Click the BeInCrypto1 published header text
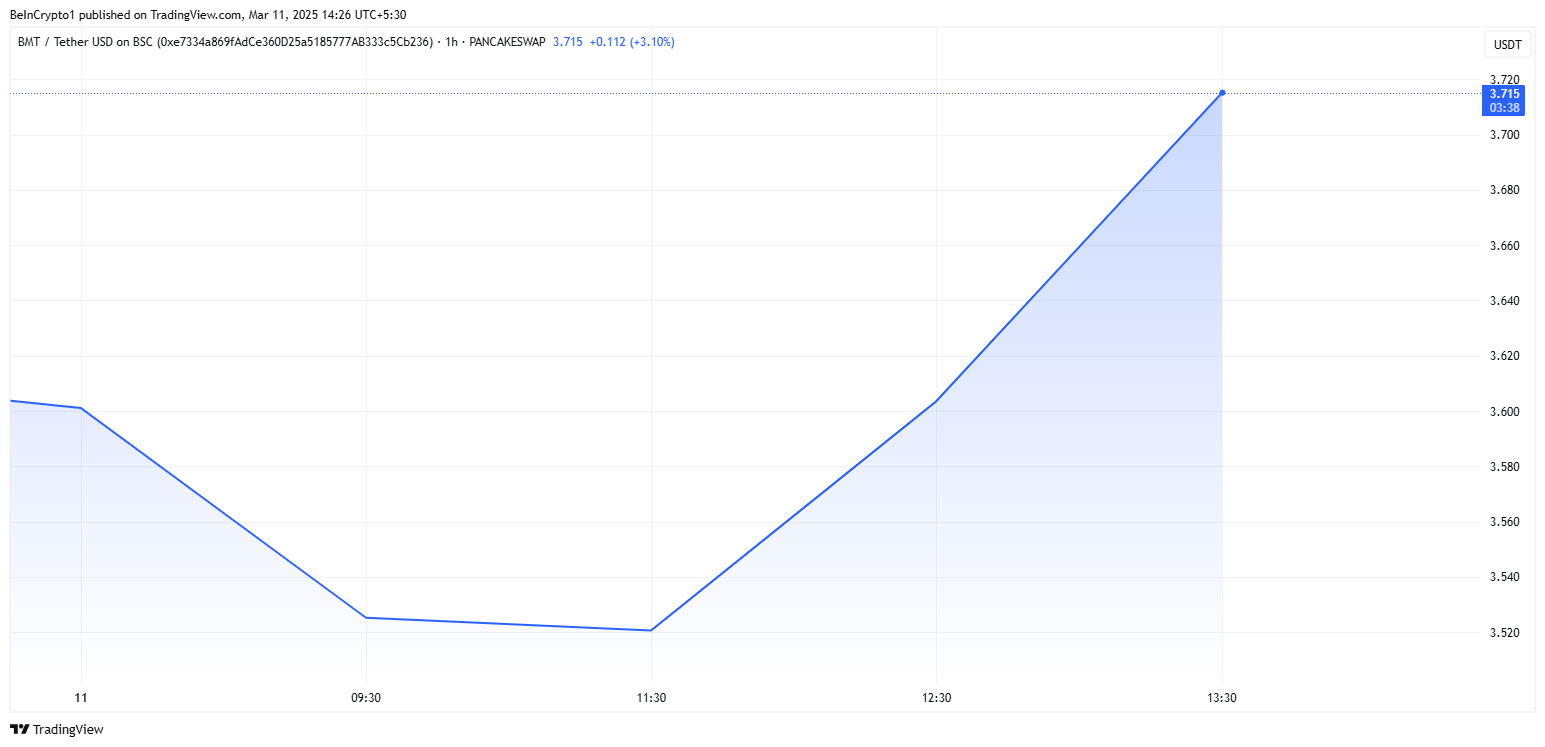 [210, 14]
